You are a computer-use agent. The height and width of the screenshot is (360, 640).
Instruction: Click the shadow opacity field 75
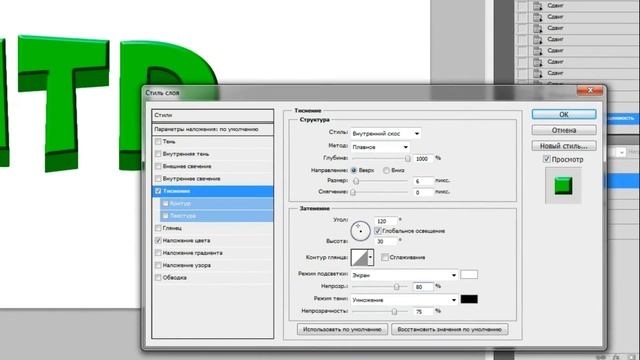(x=422, y=311)
